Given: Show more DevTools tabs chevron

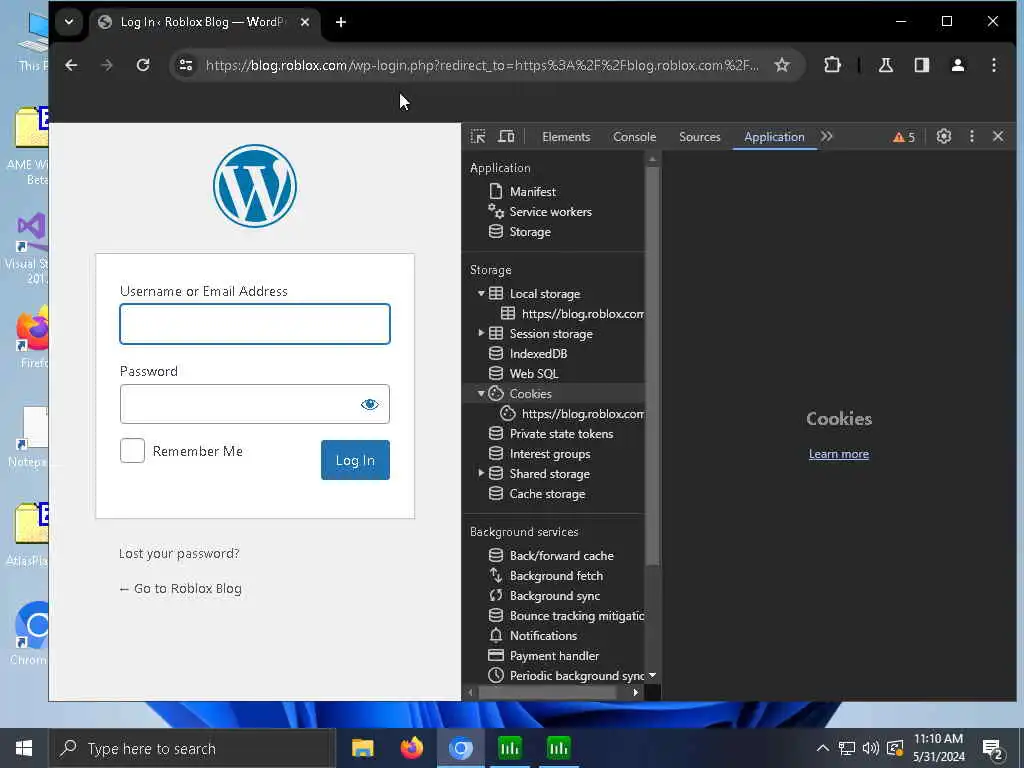Looking at the screenshot, I should point(827,136).
